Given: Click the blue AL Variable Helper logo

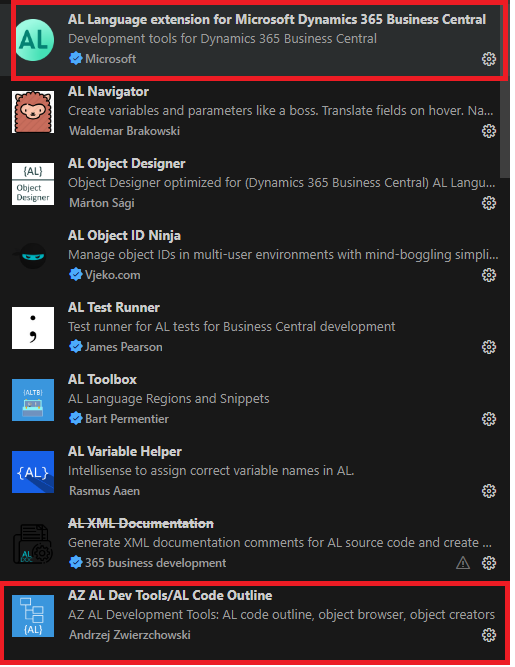Looking at the screenshot, I should pos(33,472).
